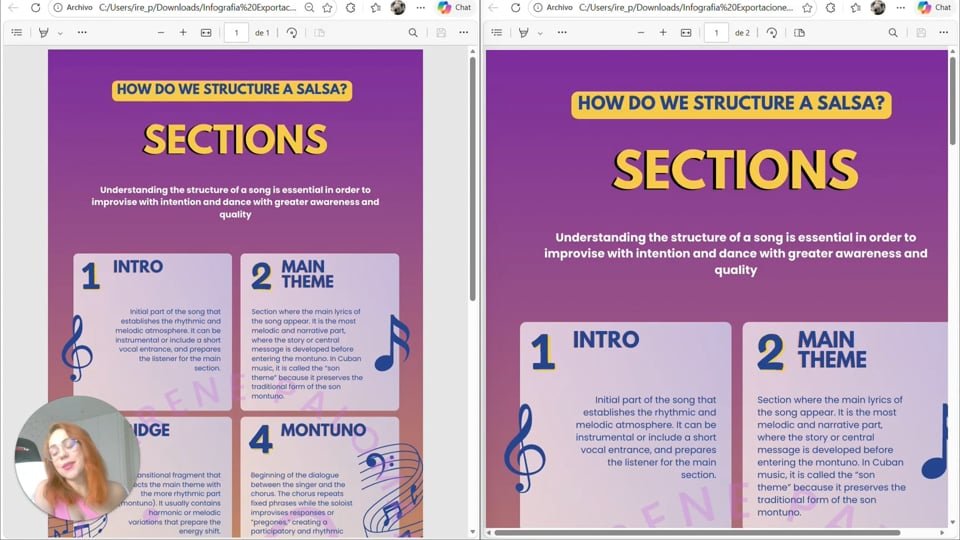Image resolution: width=960 pixels, height=540 pixels.
Task: Search within the right PDF document
Action: click(x=893, y=32)
